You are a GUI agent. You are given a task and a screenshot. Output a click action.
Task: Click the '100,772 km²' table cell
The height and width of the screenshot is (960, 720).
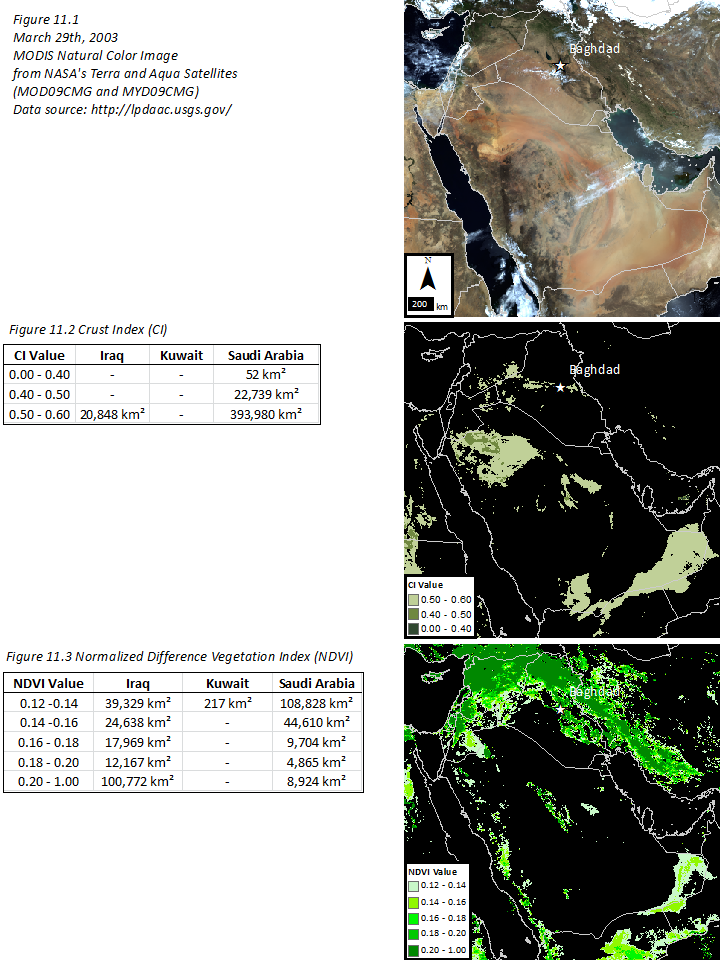[138, 781]
